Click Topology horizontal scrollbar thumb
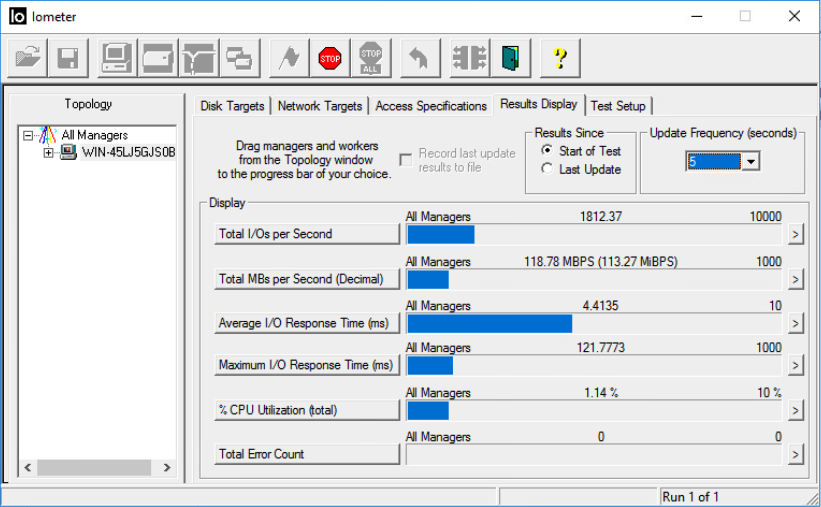This screenshot has width=821, height=507. coord(94,467)
